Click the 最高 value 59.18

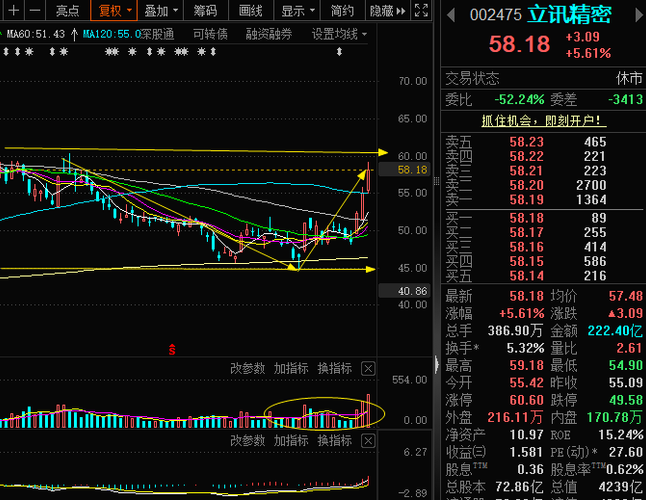[527, 365]
